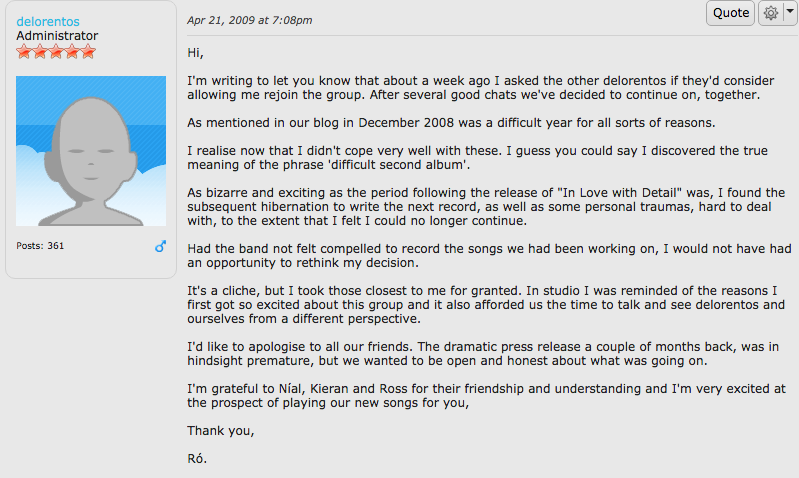Open the post options gear icon
799x478 pixels.
point(770,13)
